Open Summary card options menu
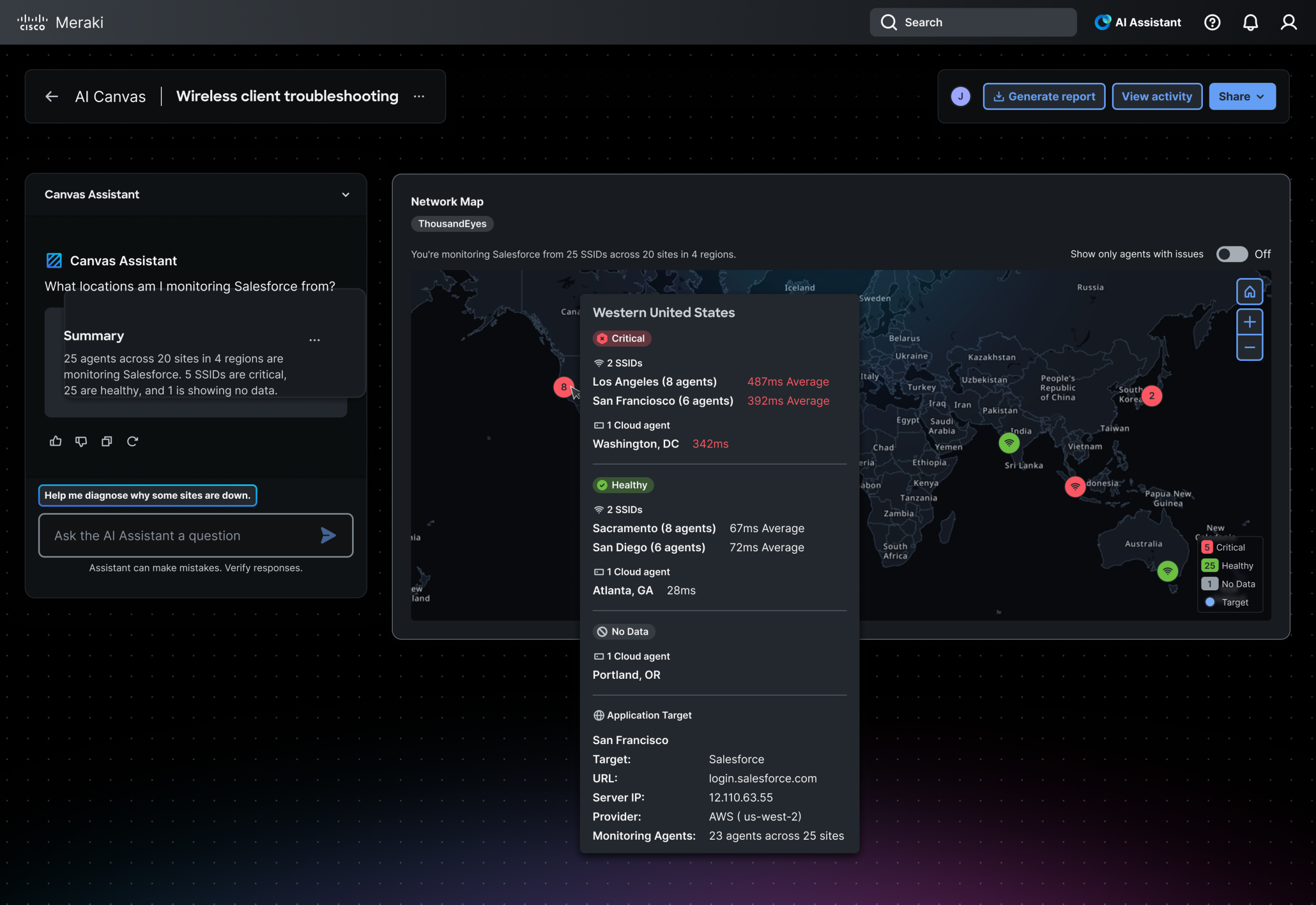The width and height of the screenshot is (1316, 905). point(315,340)
